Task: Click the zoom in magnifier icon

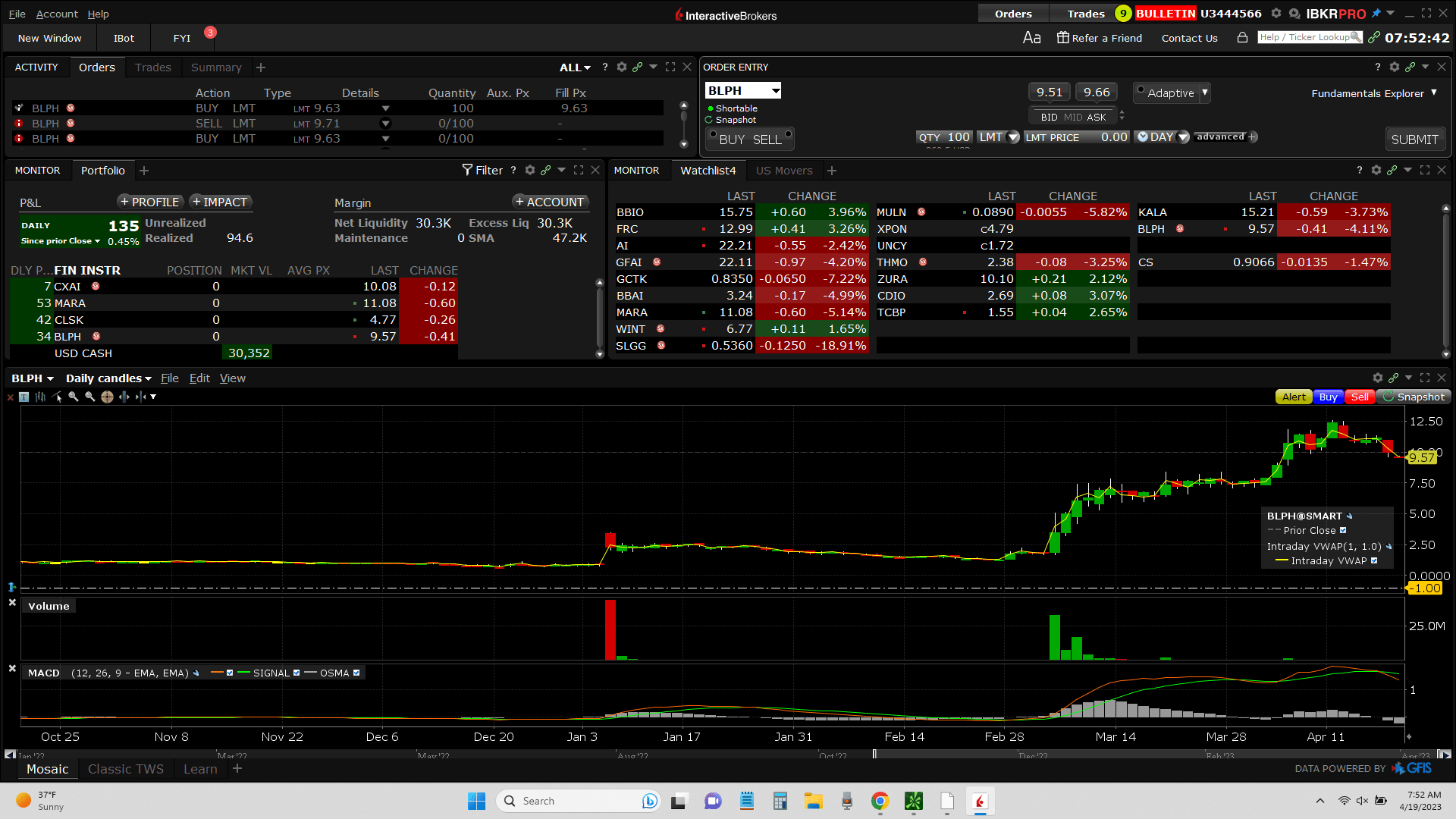Action: point(74,397)
